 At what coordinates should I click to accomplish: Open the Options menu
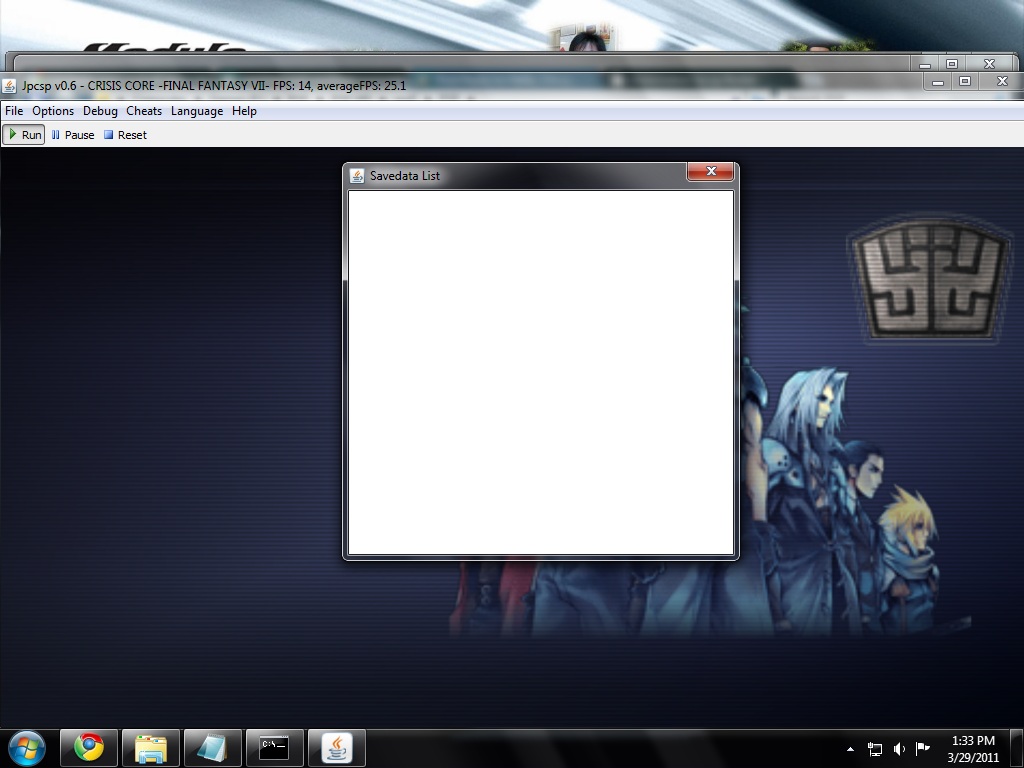53,111
